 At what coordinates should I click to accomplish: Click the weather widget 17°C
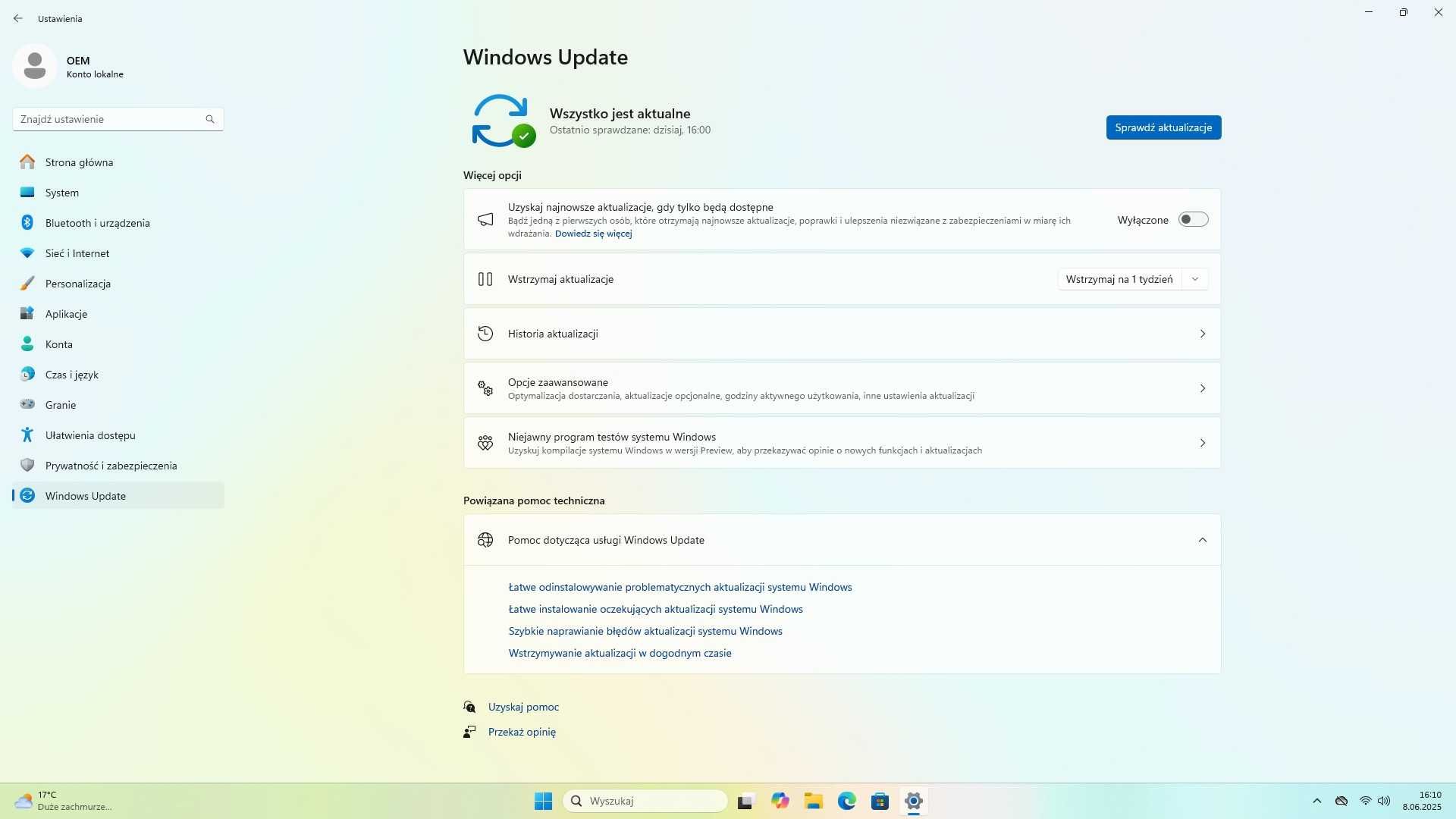(64, 801)
